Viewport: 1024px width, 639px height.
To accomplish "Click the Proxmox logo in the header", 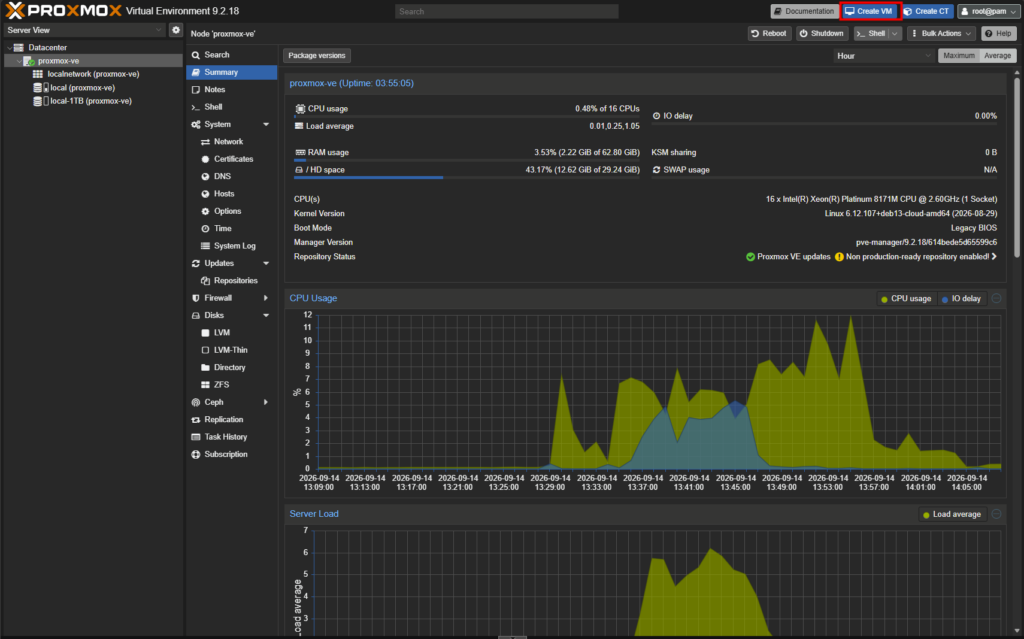I will (63, 11).
